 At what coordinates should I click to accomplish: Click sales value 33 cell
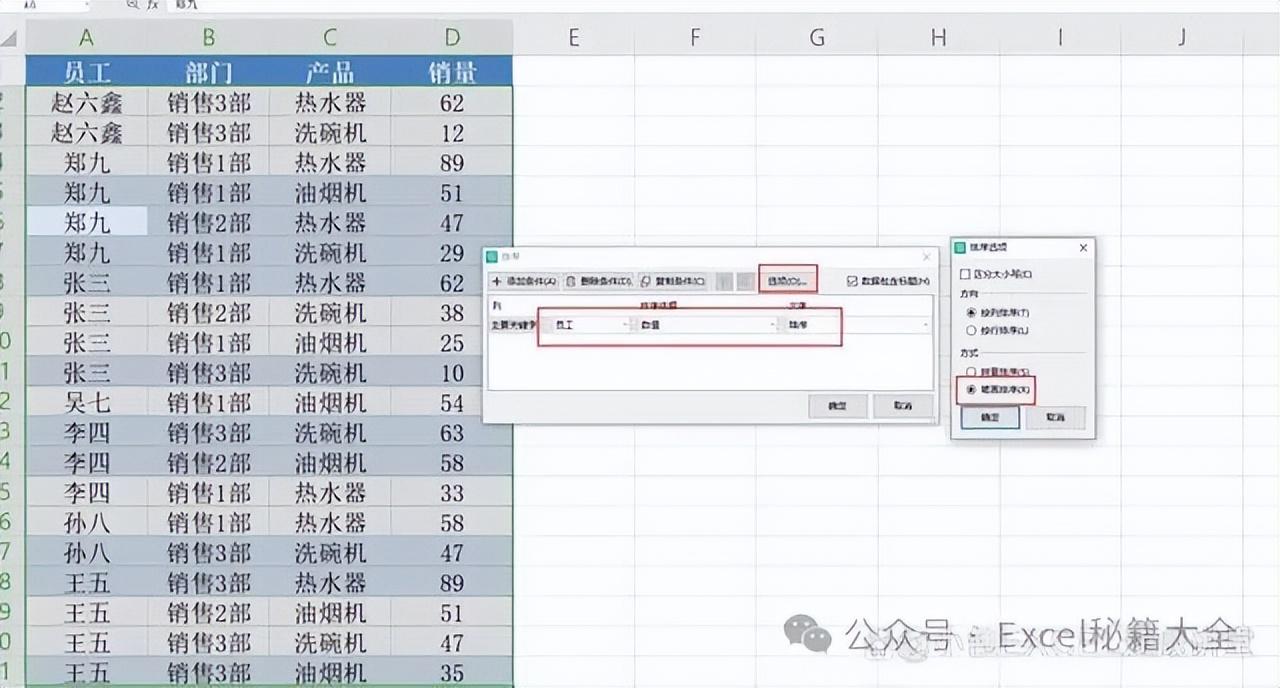coord(452,492)
